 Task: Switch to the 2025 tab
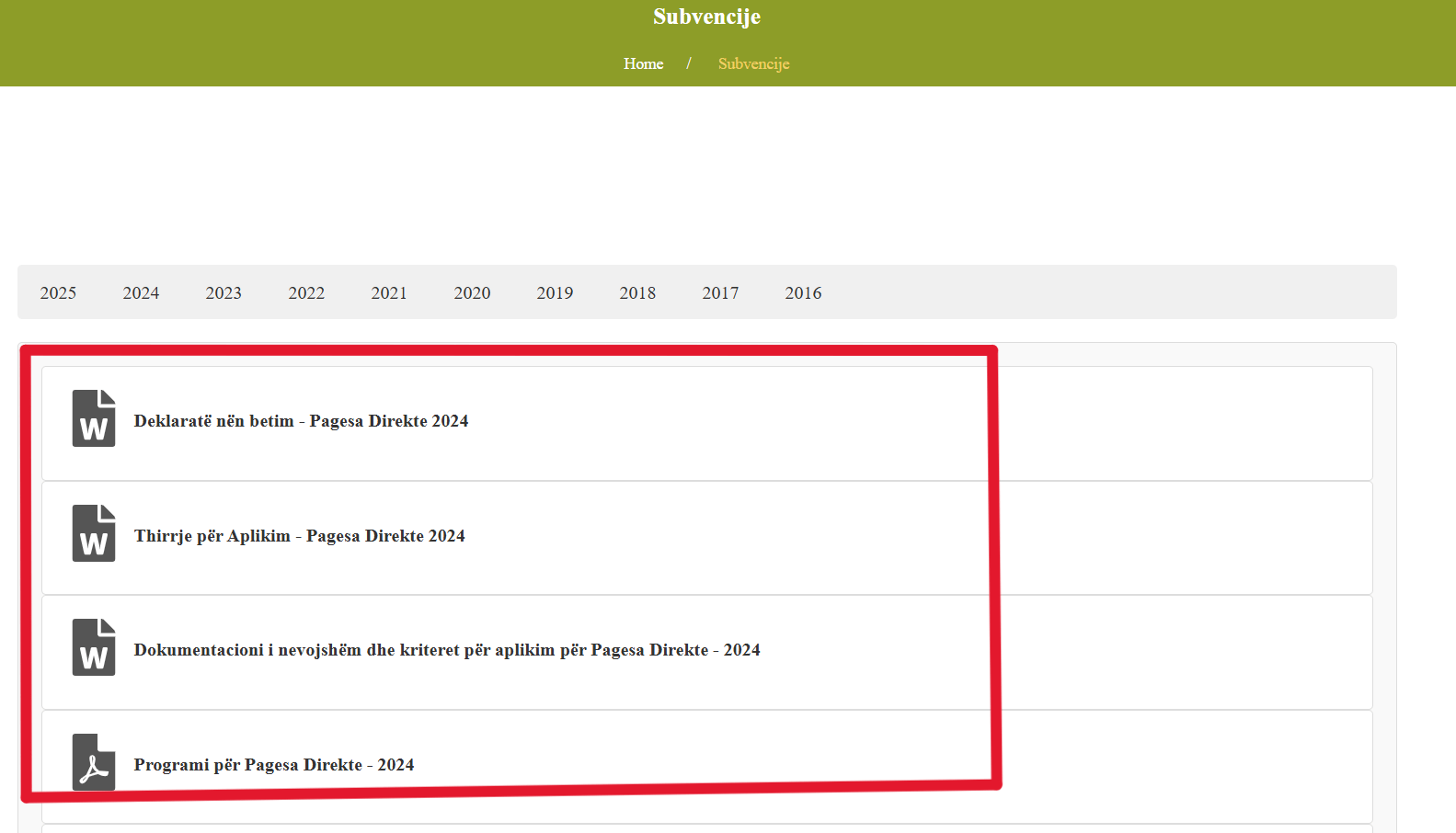tap(58, 292)
